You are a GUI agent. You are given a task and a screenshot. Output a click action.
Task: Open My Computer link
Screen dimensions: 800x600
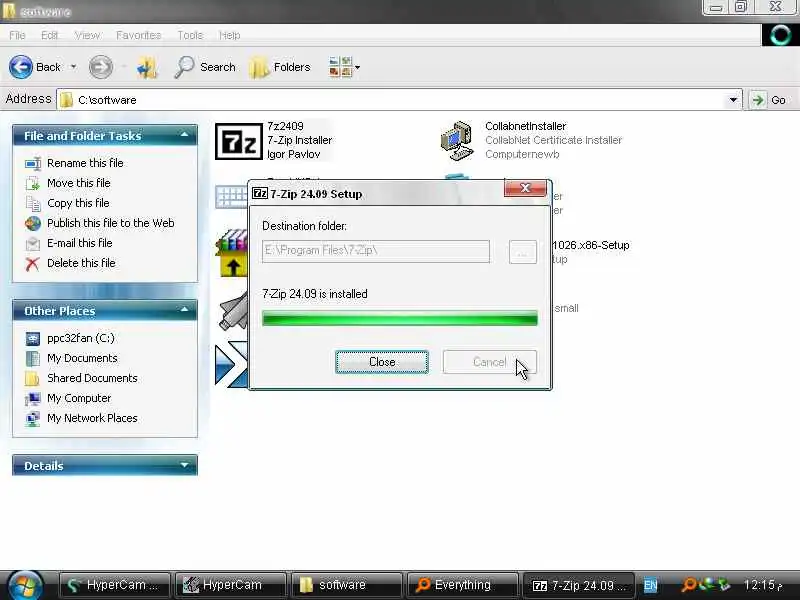tap(79, 397)
